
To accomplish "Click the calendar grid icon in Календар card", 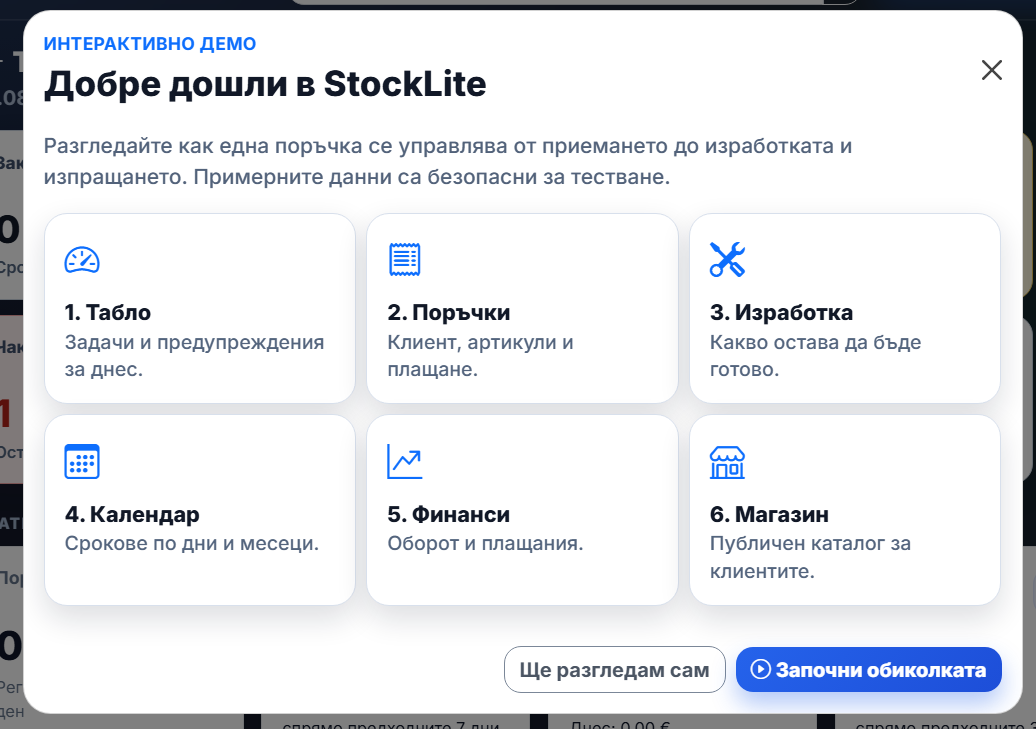I will (x=82, y=461).
